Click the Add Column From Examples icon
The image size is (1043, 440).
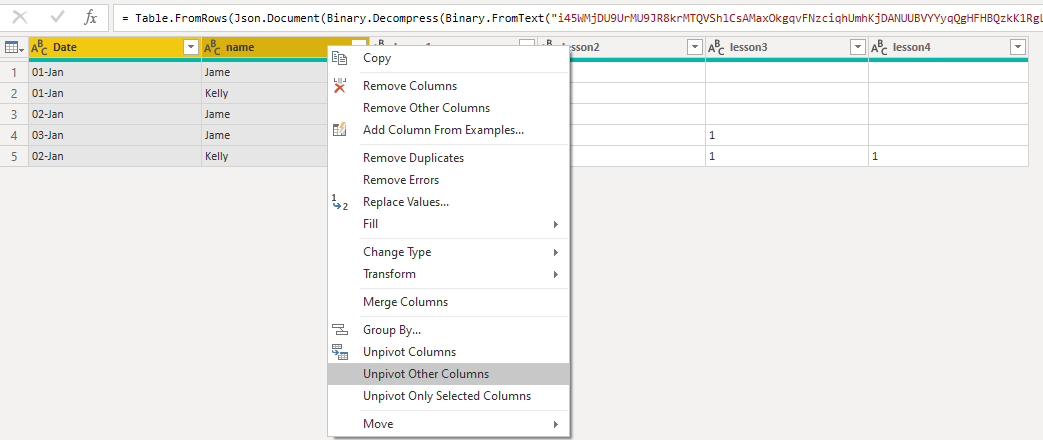[x=340, y=129]
